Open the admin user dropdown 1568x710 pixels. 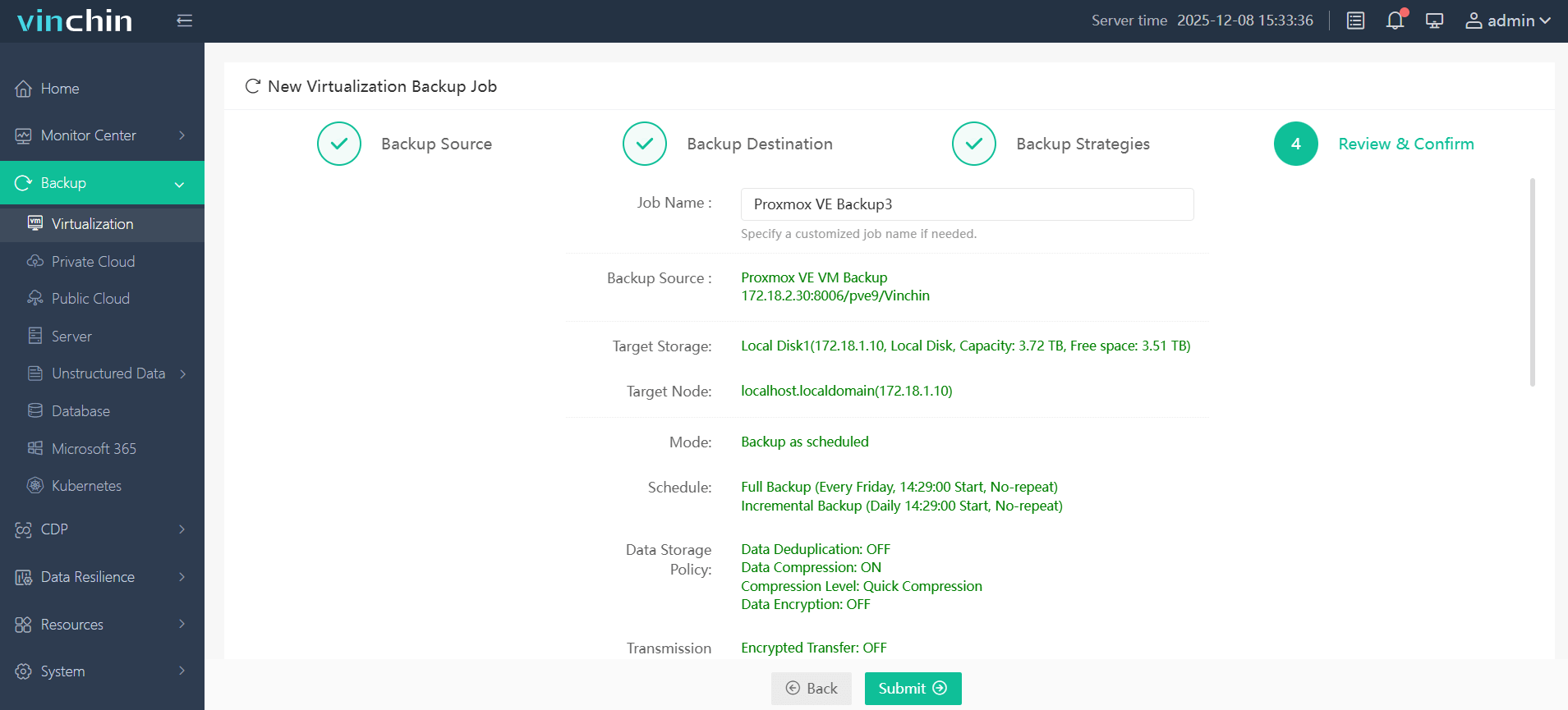pyautogui.click(x=1508, y=21)
